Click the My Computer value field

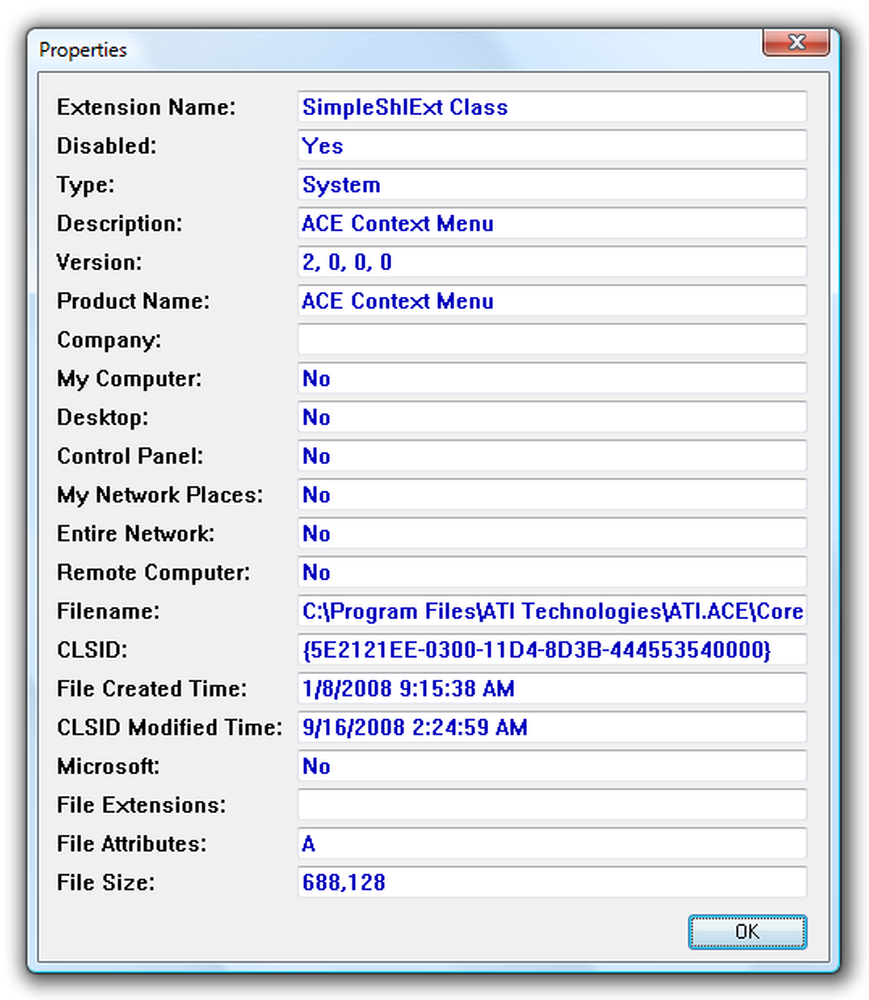[552, 379]
